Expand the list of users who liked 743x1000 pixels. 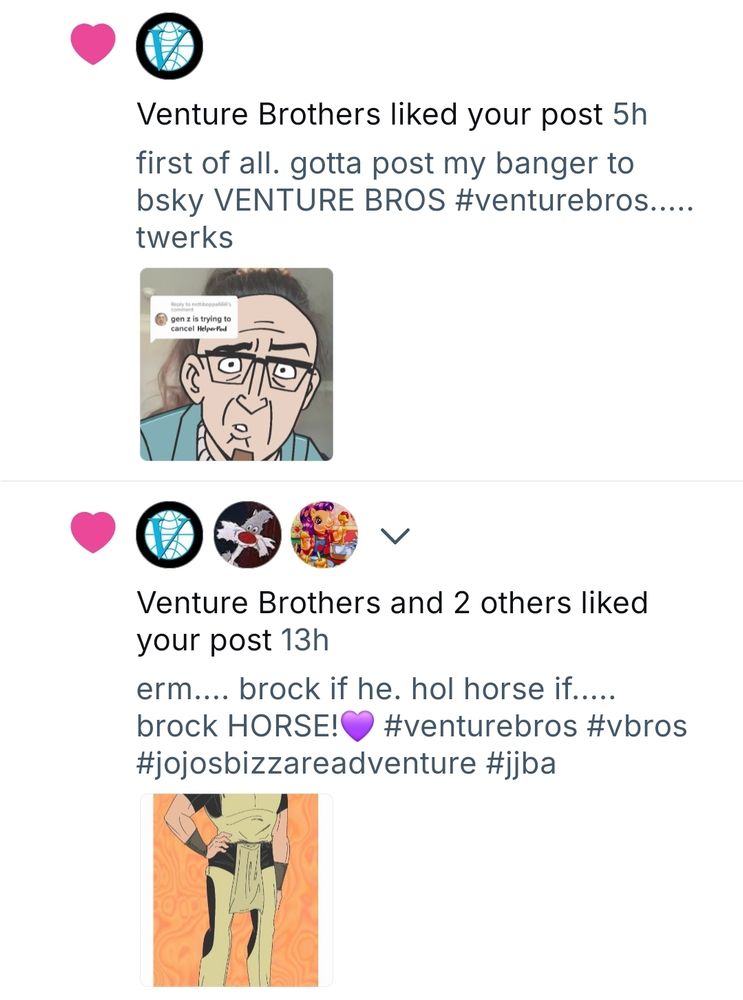[x=395, y=536]
